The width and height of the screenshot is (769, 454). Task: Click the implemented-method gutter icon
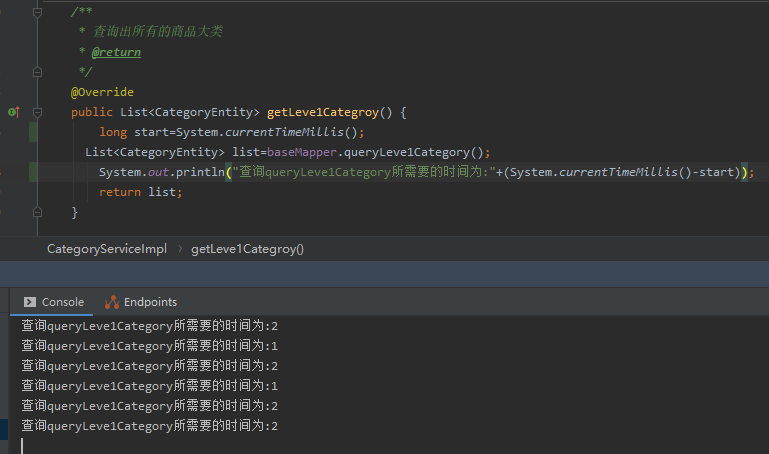point(13,112)
